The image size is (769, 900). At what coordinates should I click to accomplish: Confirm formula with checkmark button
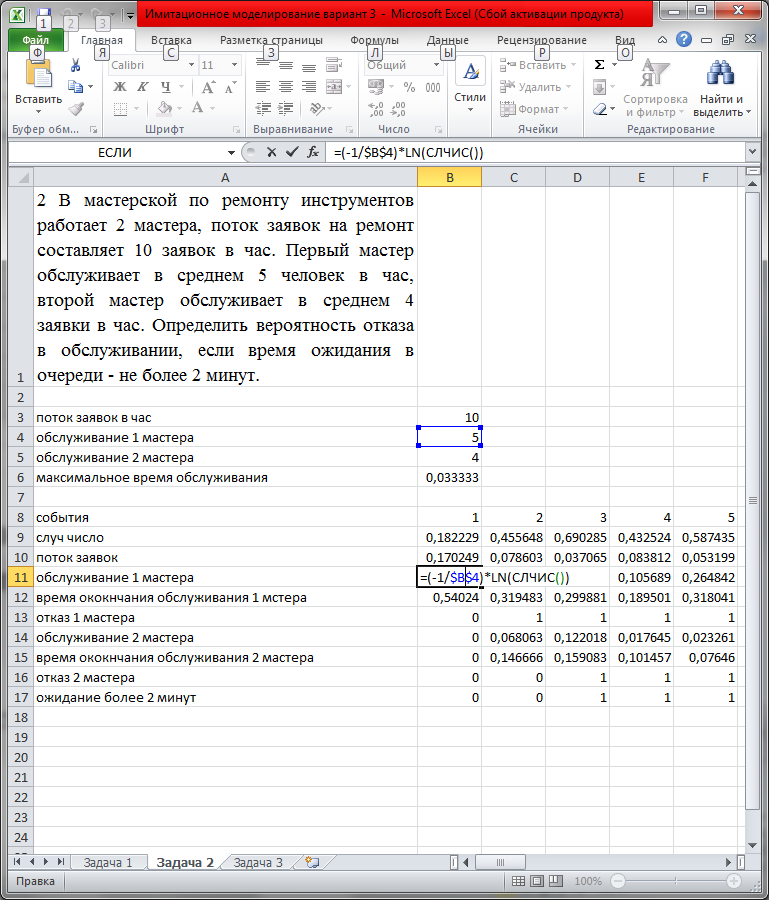coord(292,152)
